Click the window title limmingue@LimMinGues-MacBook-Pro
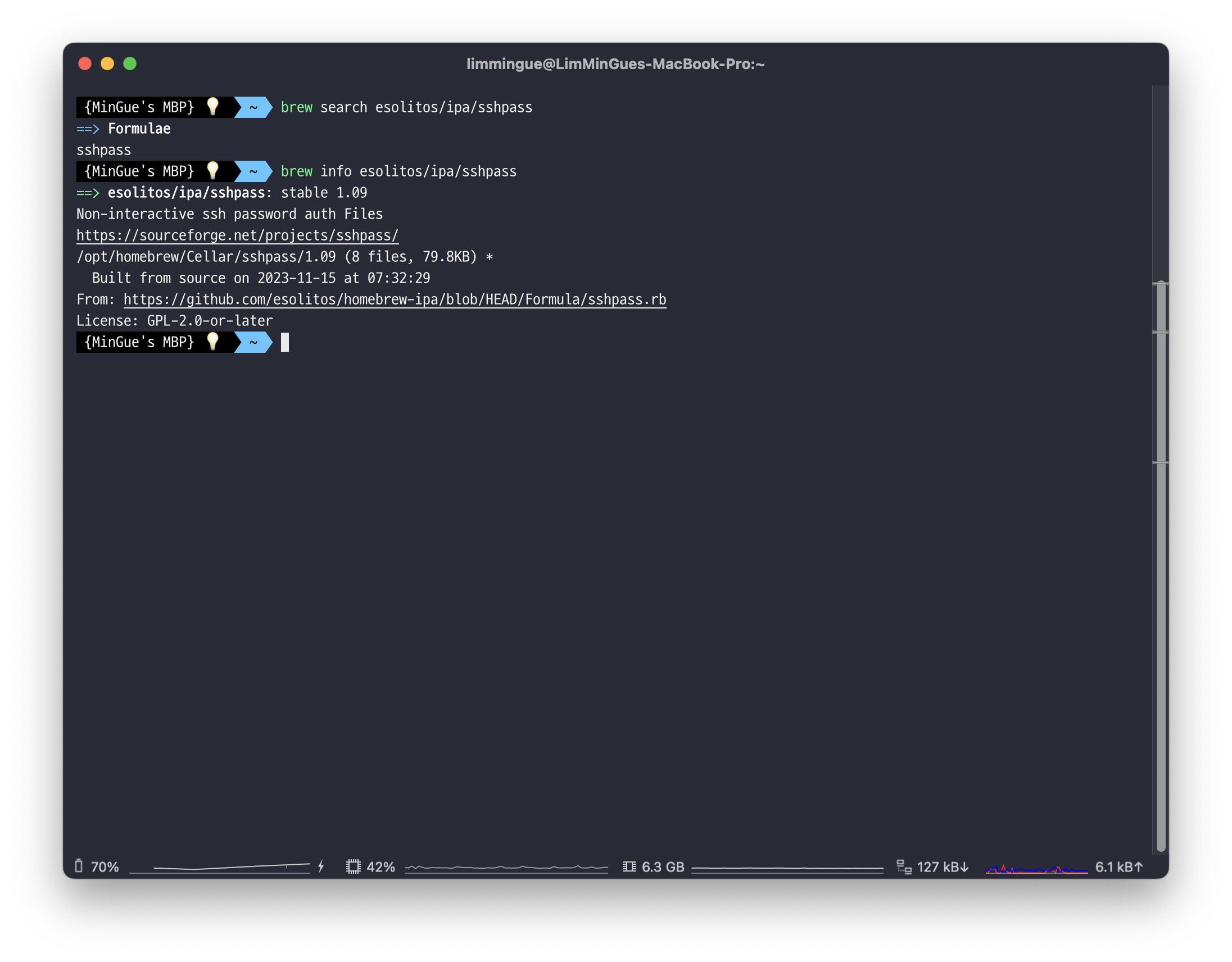 (615, 64)
